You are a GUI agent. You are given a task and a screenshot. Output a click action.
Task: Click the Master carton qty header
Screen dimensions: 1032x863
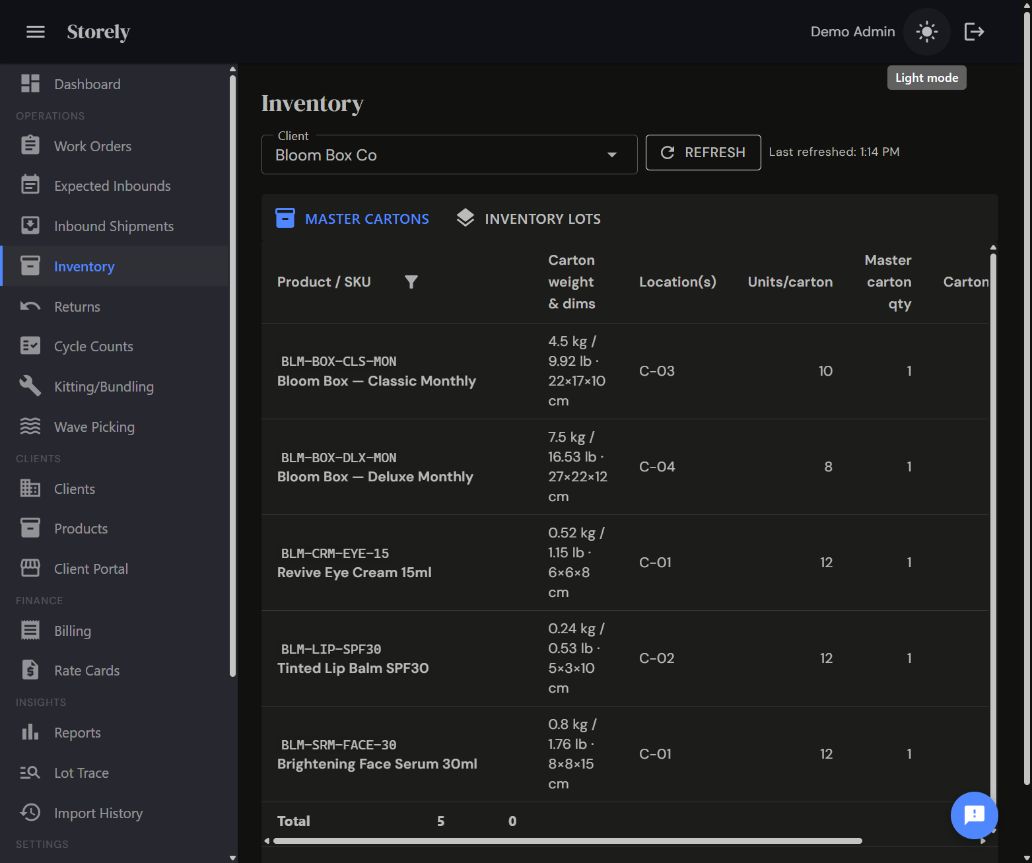tap(888, 282)
